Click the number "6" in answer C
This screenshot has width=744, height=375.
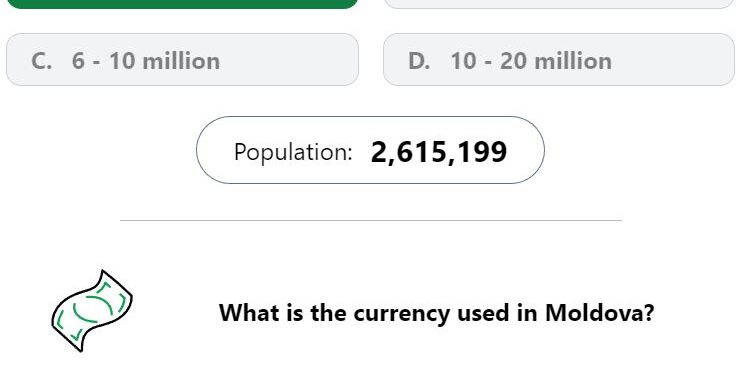[x=78, y=61]
